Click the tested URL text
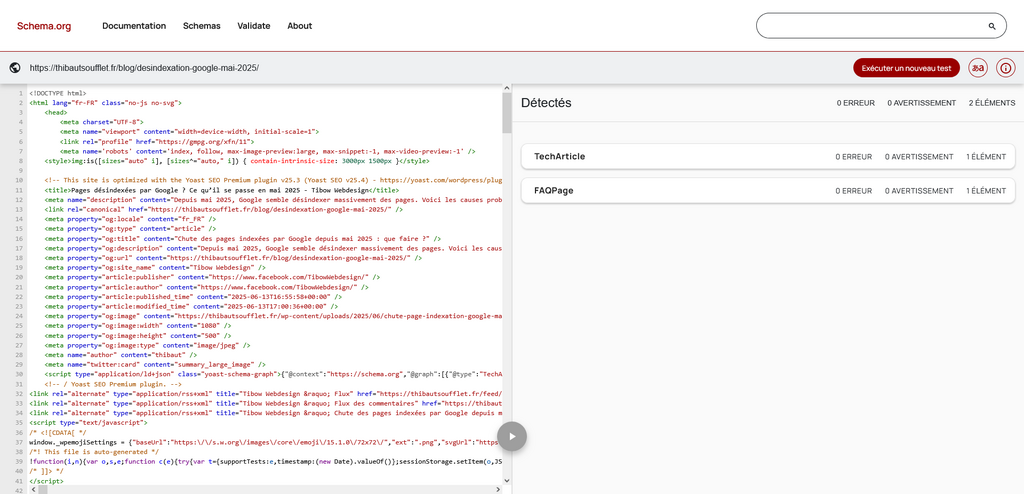 (x=144, y=68)
